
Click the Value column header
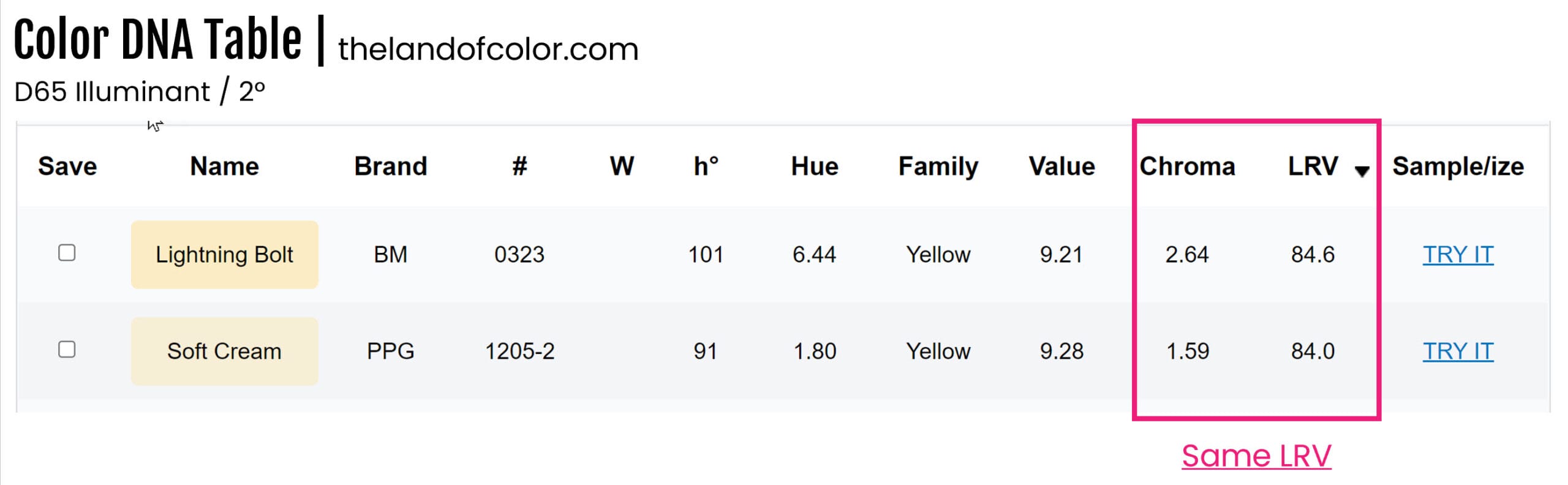[1061, 167]
